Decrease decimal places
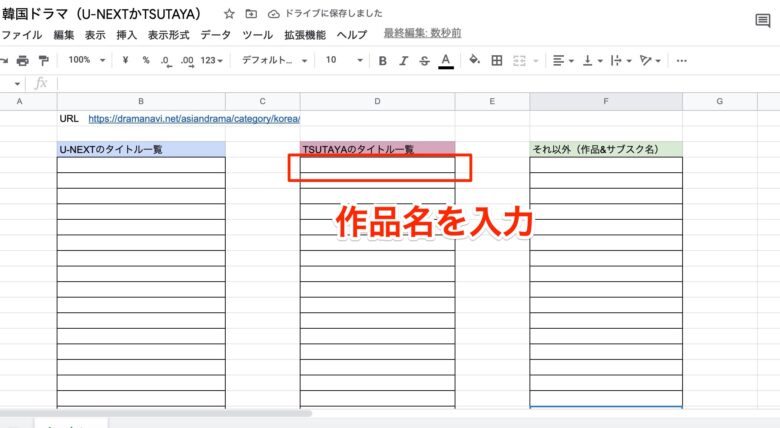The image size is (780, 428). click(166, 61)
